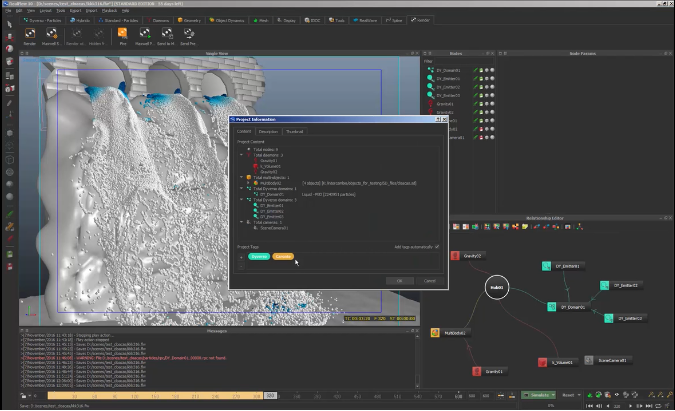This screenshot has width=675, height=411.
Task: Open the Reset dropdown arrow
Action: (x=579, y=395)
